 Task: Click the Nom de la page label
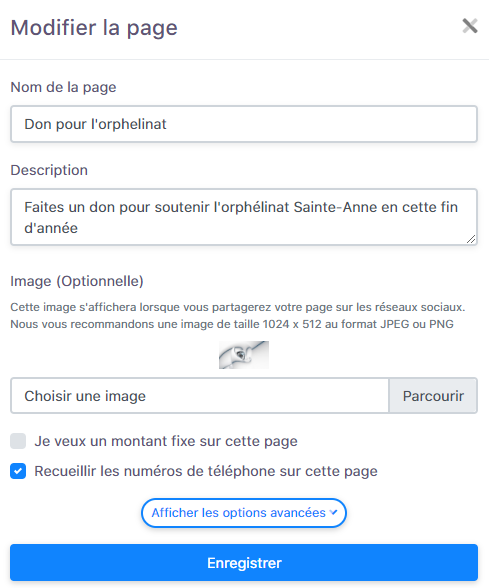pos(63,87)
